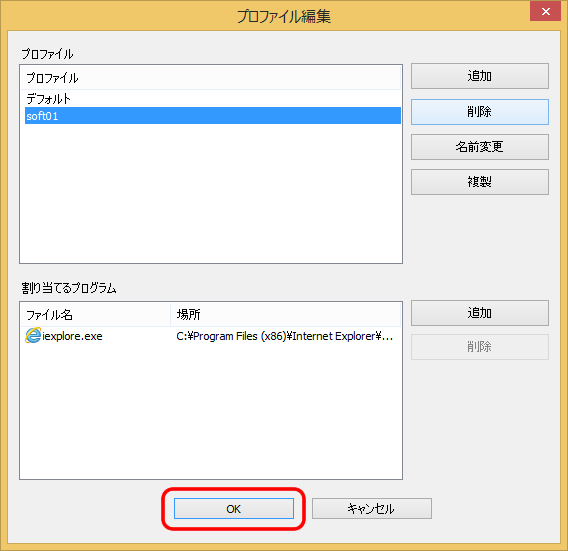
Task: Select the デフォルト profile
Action: click(x=213, y=99)
